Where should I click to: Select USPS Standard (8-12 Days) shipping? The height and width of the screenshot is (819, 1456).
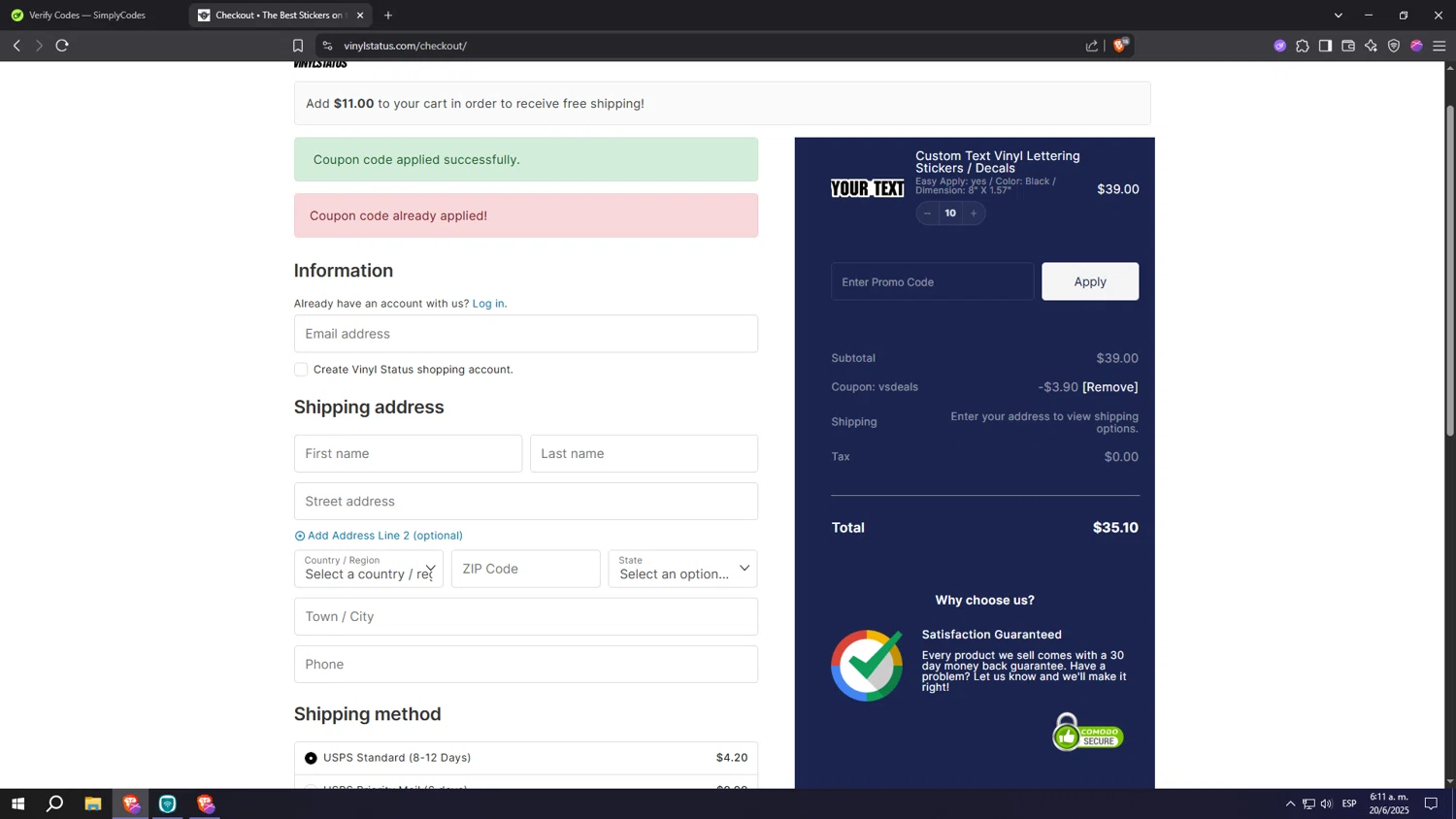pos(311,758)
